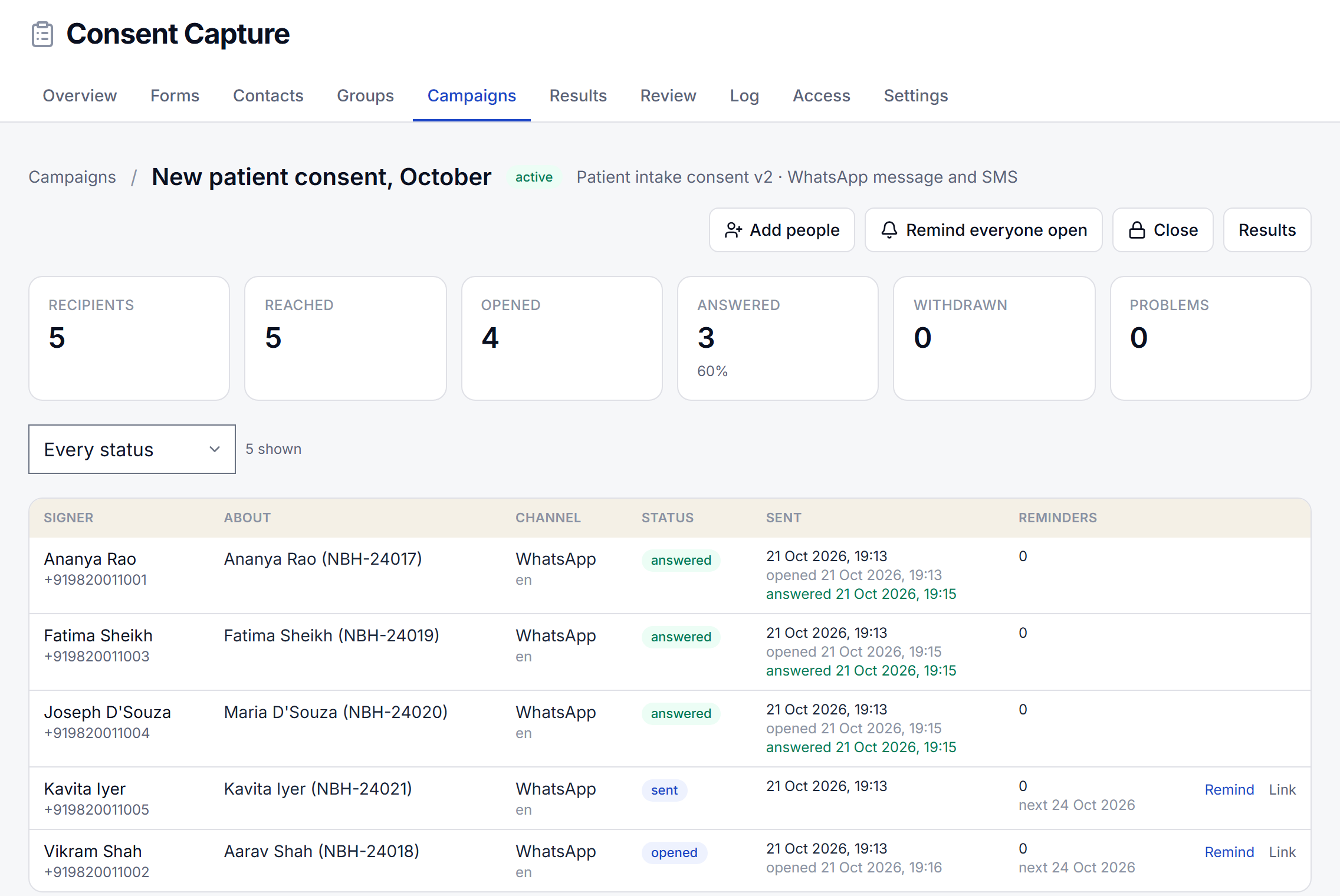
Task: Go to the Access tab
Action: (821, 95)
